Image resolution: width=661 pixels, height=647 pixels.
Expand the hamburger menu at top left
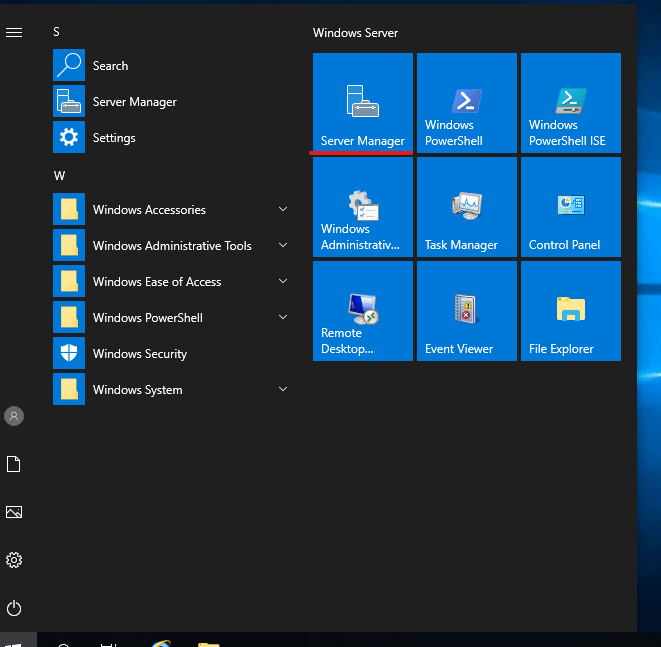tap(14, 32)
